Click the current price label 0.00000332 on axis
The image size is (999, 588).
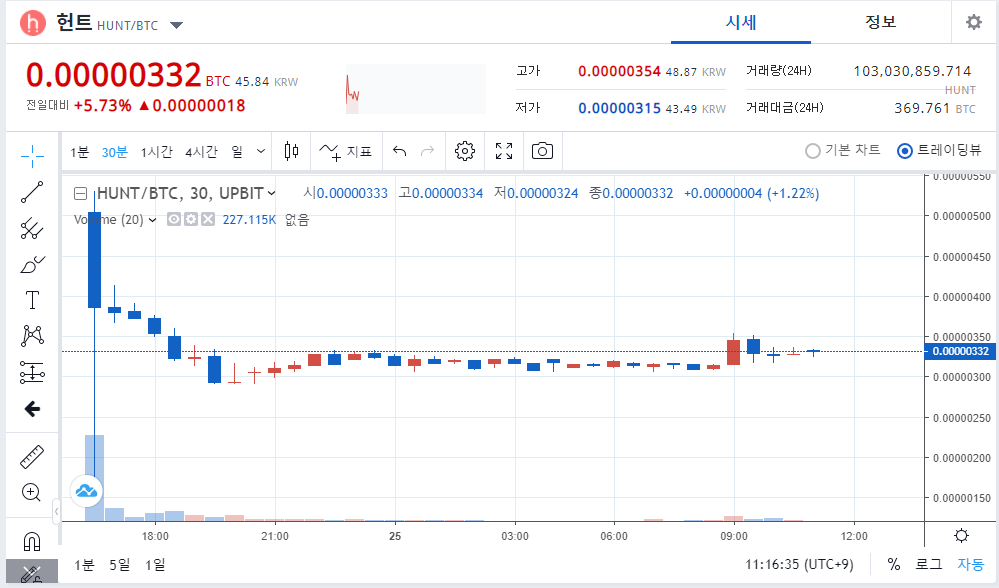point(961,351)
